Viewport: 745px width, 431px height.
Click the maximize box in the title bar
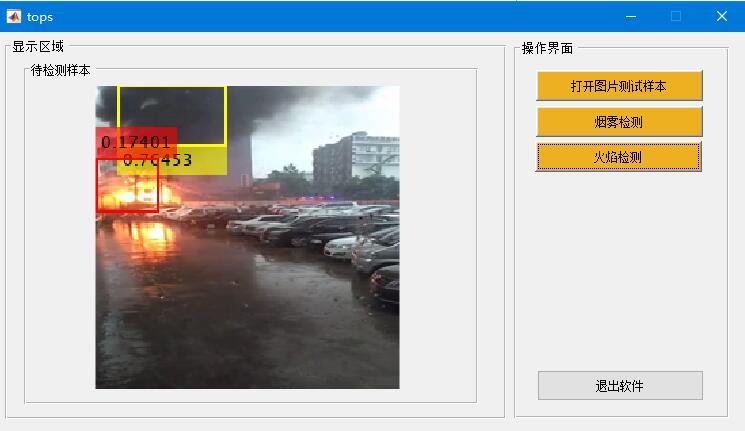(x=676, y=17)
